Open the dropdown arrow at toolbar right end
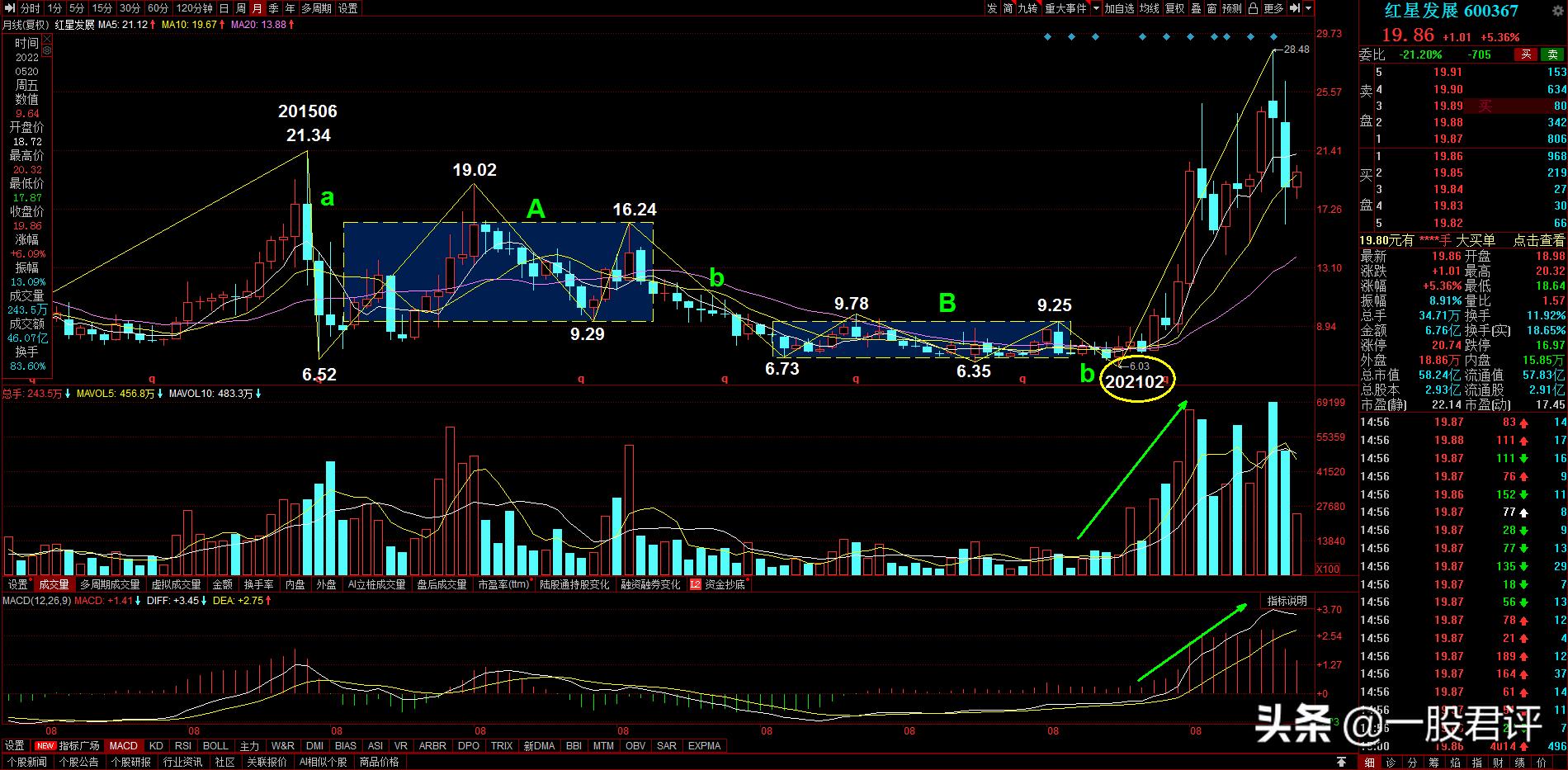The width and height of the screenshot is (1568, 770). (x=1308, y=8)
